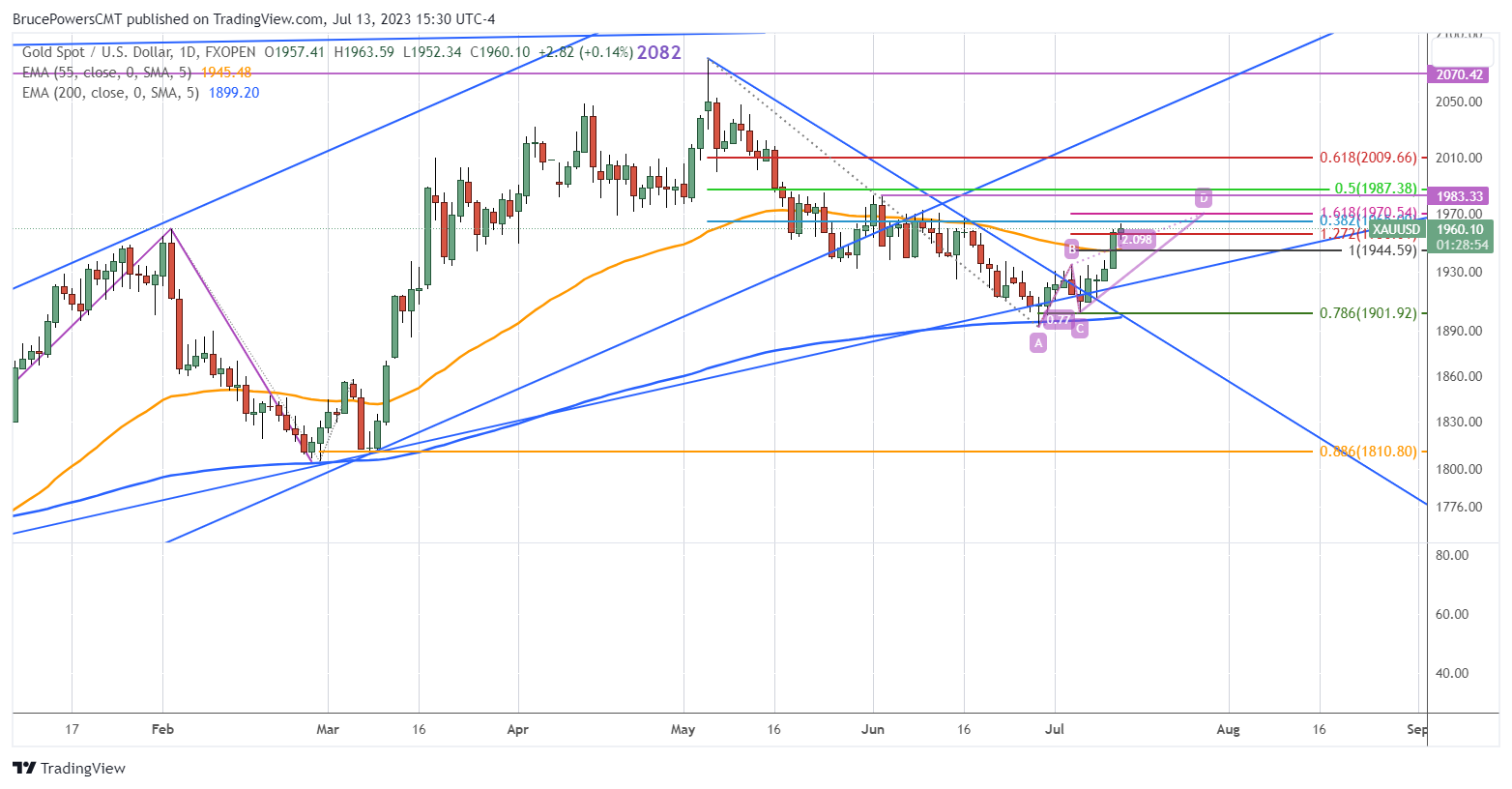1512x789 pixels.
Task: Select the EMA 200 indicator legend
Action: tap(110, 93)
